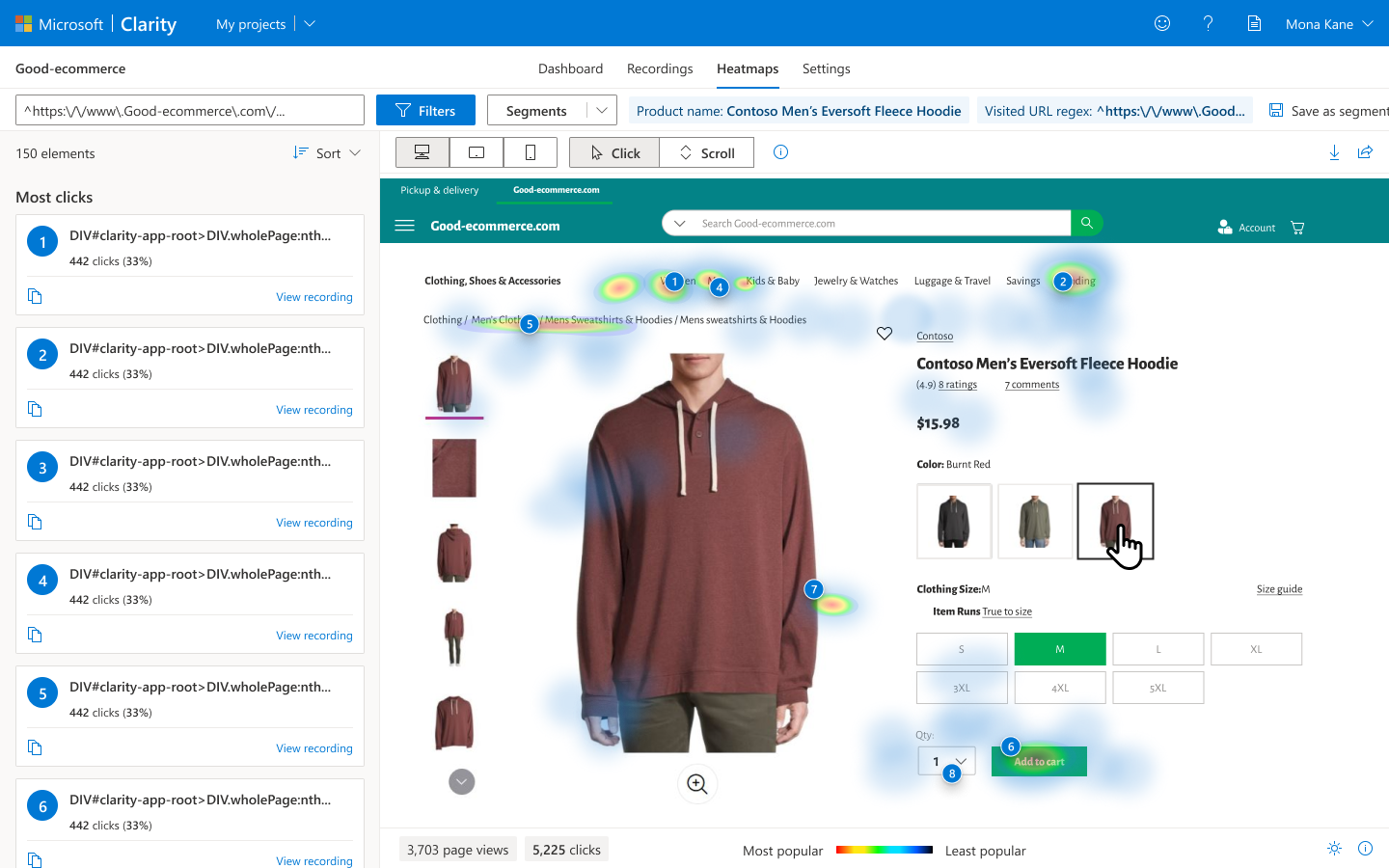Click the URL regex input field

tap(190, 110)
